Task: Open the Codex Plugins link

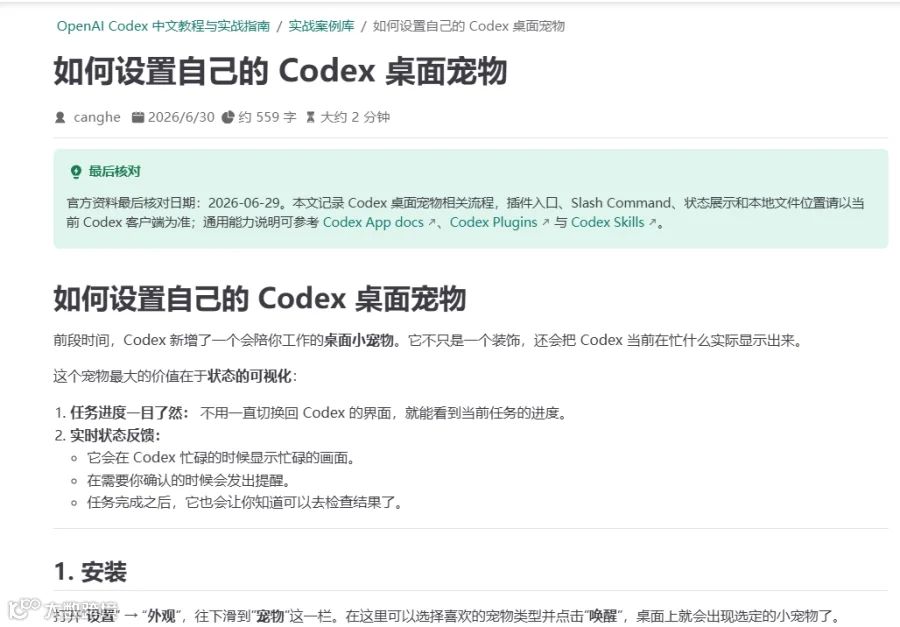Action: pyautogui.click(x=493, y=222)
